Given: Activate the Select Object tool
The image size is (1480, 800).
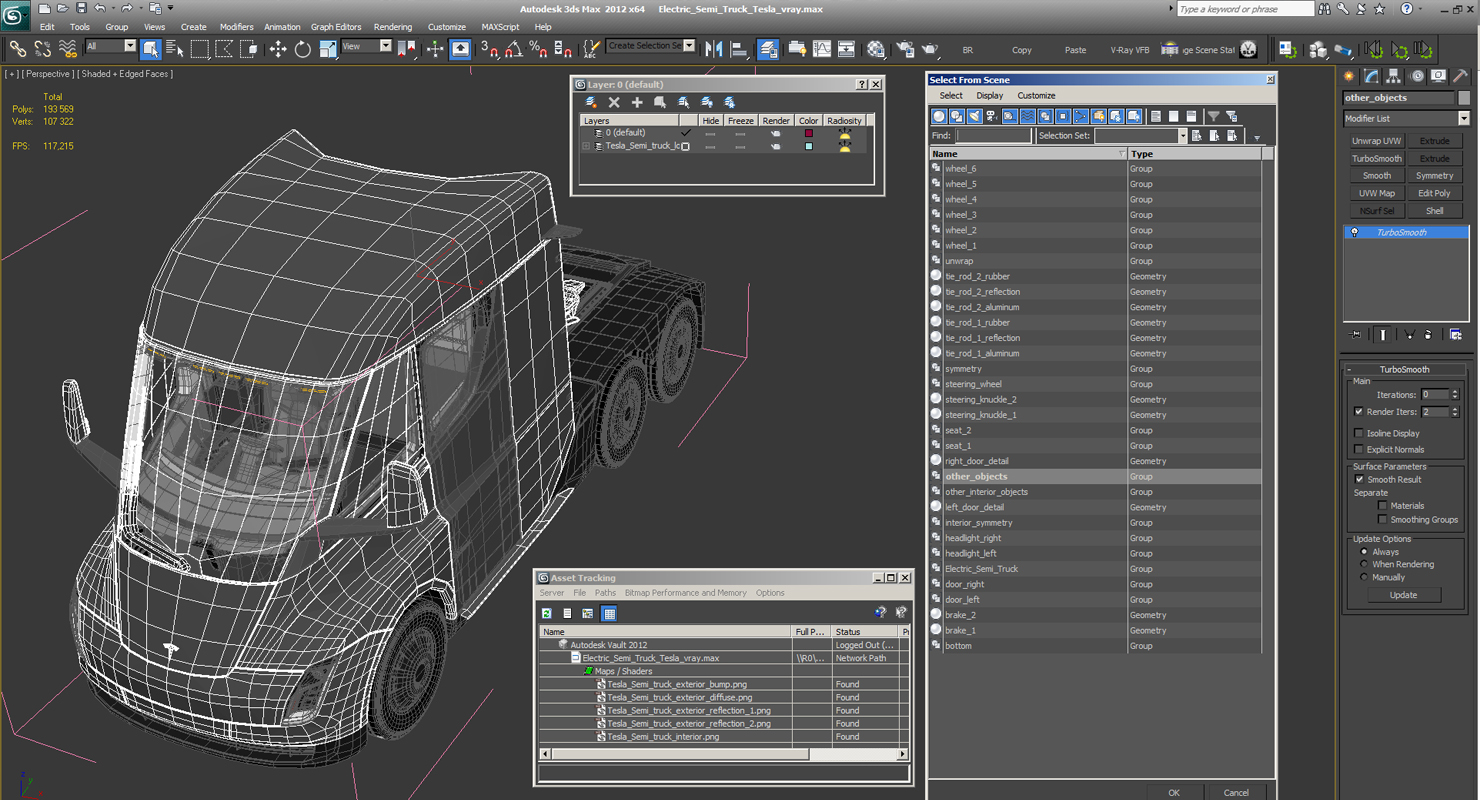Looking at the screenshot, I should coord(151,49).
